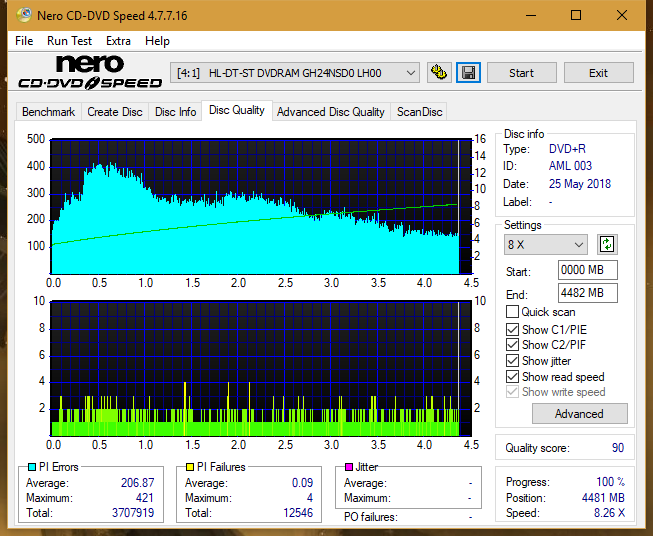Screen dimensions: 653x536
Task: Click the yellow PI Failures color swatch
Action: [x=190, y=467]
